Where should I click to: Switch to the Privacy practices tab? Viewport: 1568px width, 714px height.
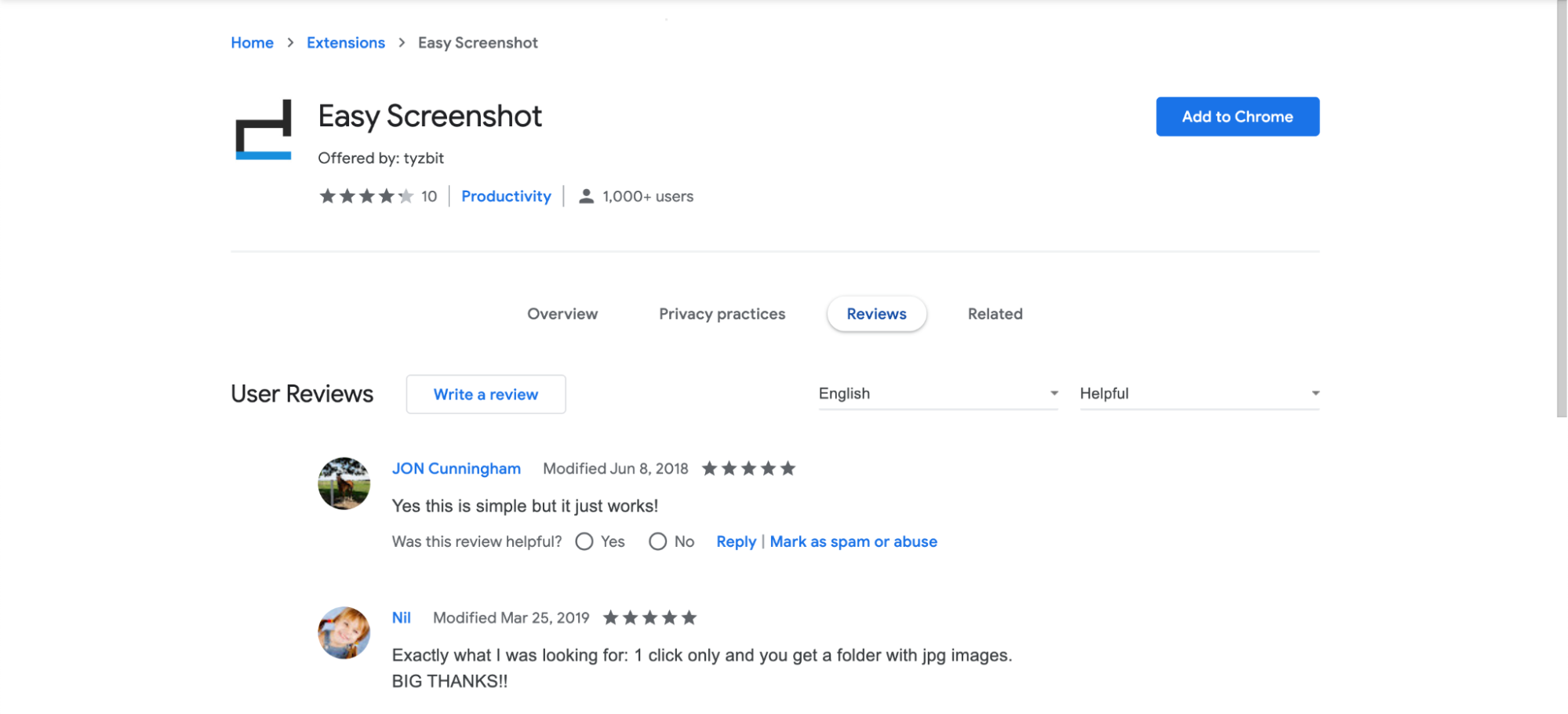(x=722, y=314)
